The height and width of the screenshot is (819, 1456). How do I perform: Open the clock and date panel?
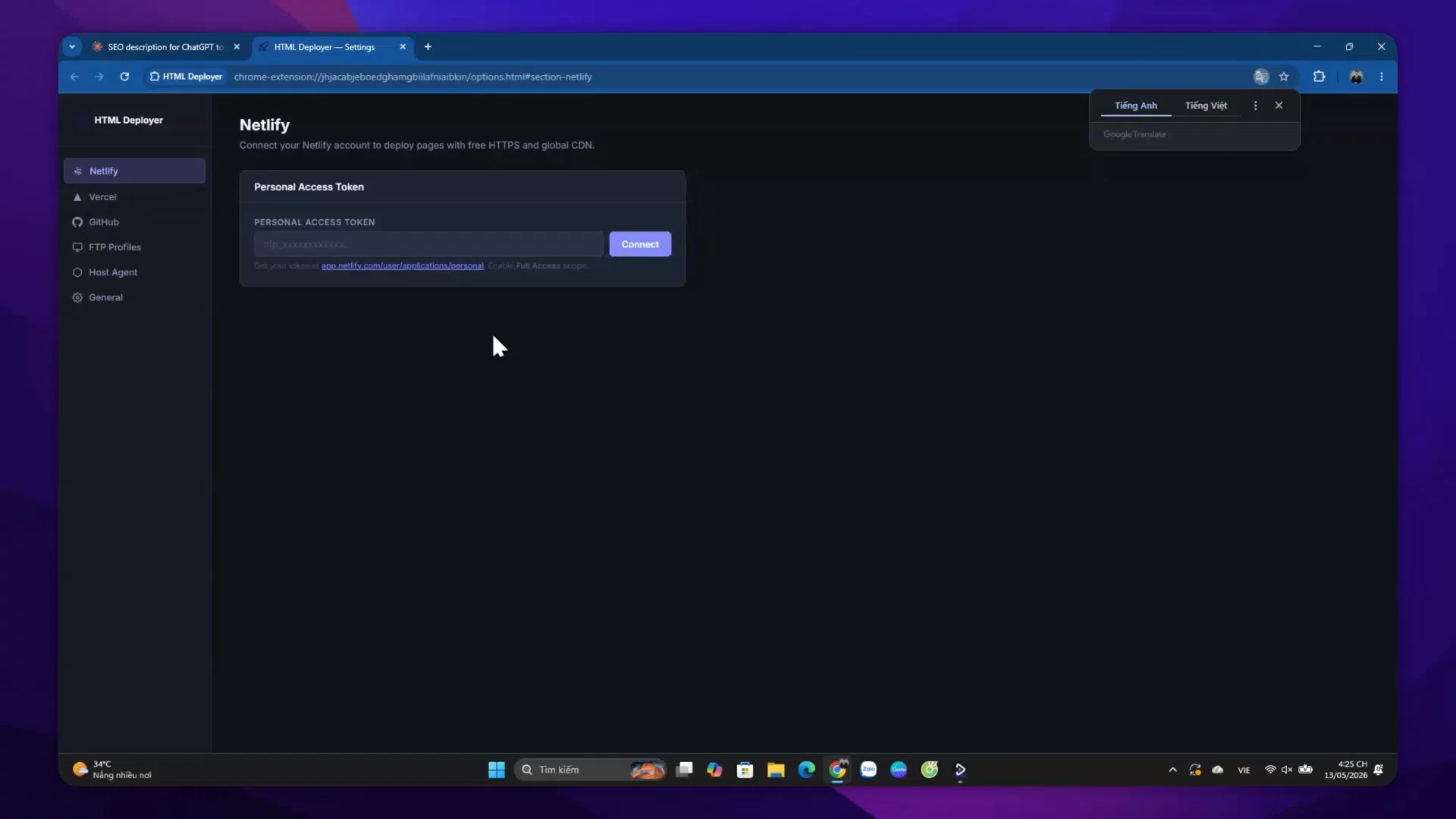(x=1346, y=770)
